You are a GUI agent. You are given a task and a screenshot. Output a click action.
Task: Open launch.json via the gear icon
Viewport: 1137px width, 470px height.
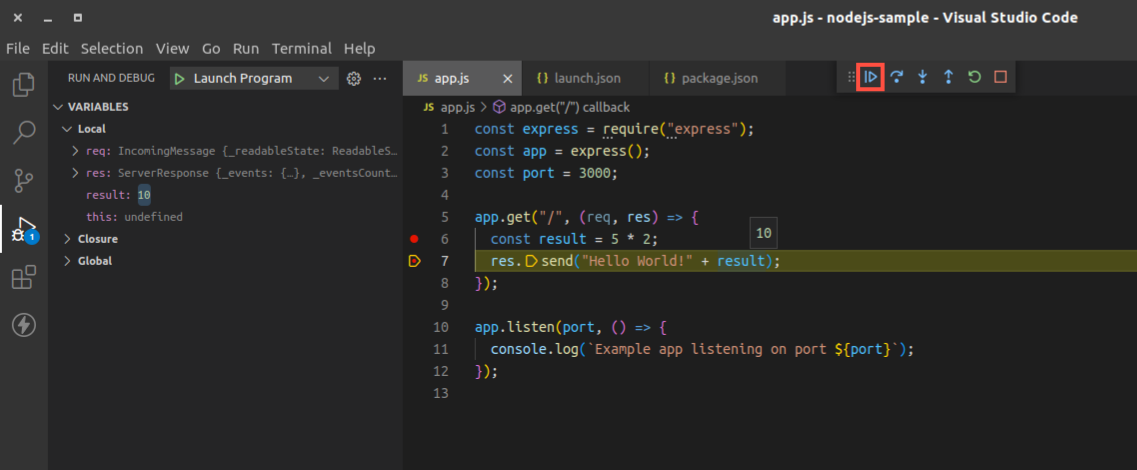click(x=354, y=78)
